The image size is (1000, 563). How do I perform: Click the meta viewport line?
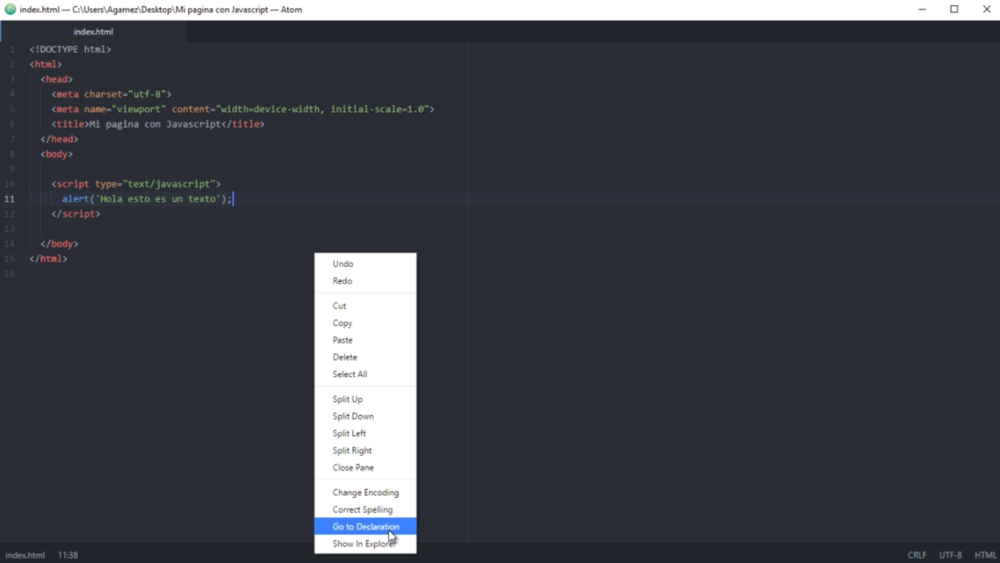point(243,109)
